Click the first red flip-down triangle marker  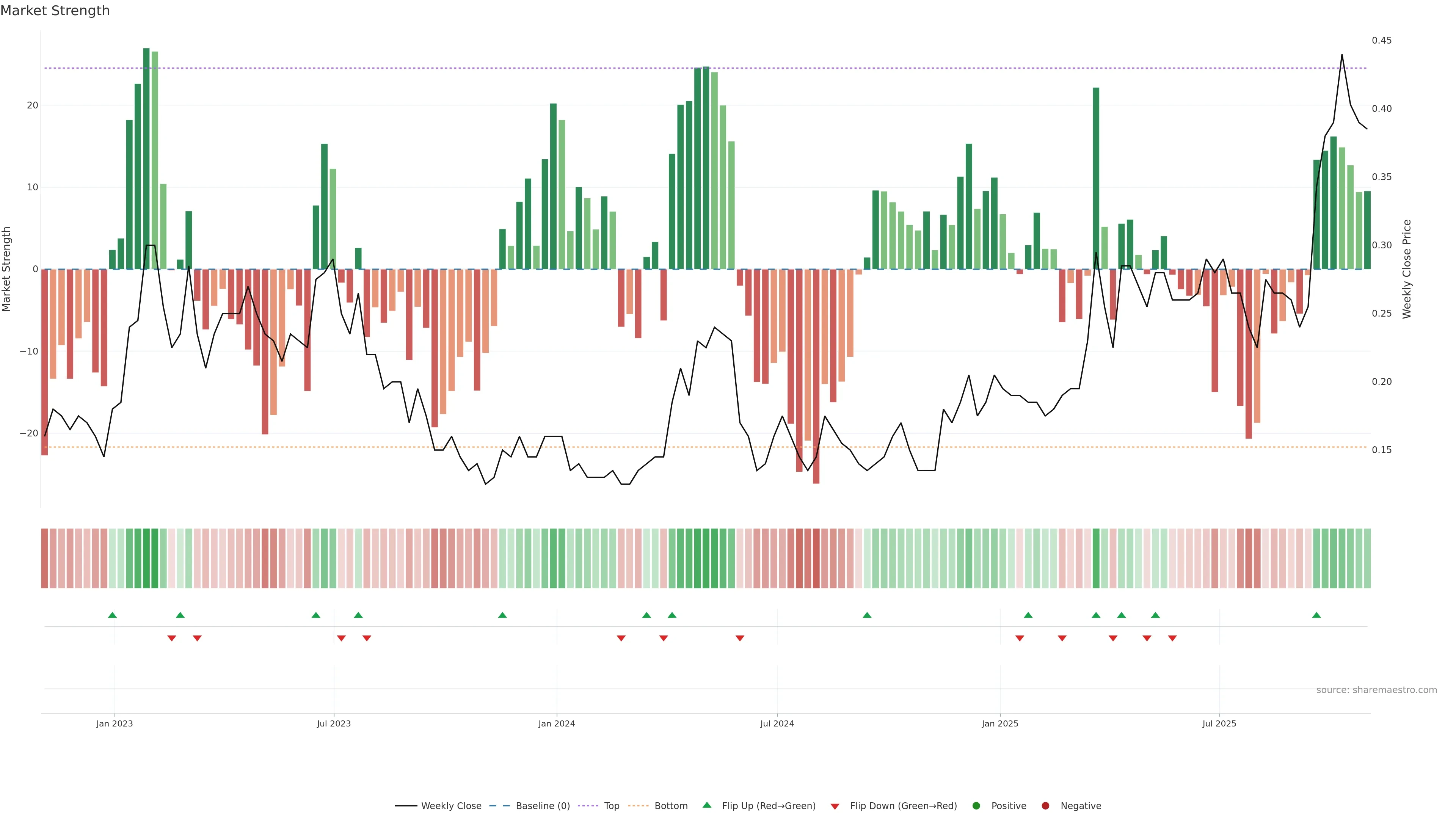click(172, 638)
